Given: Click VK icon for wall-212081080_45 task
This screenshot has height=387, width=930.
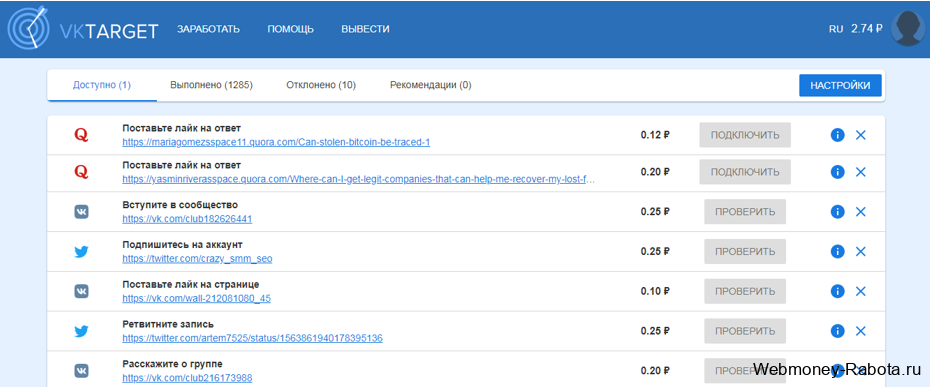Looking at the screenshot, I should pos(81,291).
